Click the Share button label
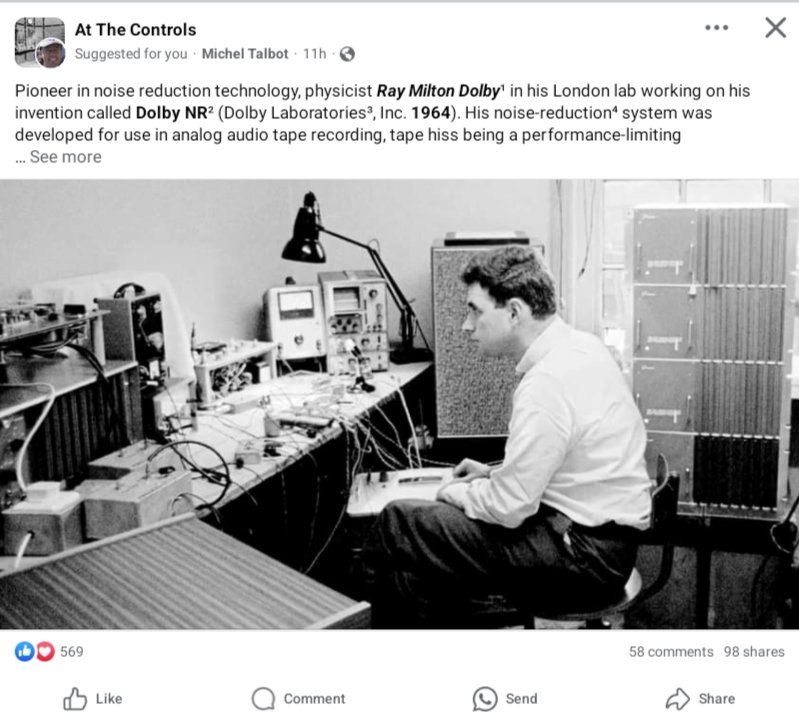This screenshot has width=799, height=722. [717, 699]
